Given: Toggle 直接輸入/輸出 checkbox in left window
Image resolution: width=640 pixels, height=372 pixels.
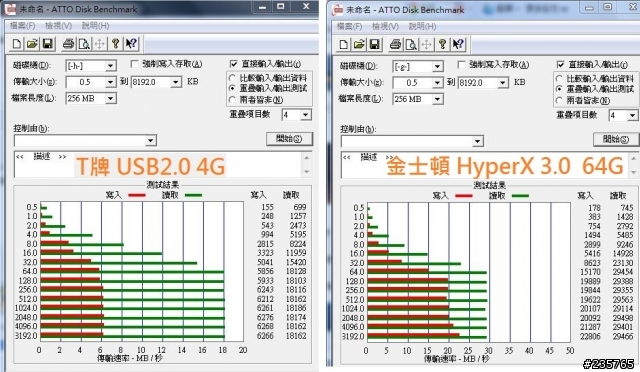Looking at the screenshot, I should click(233, 64).
